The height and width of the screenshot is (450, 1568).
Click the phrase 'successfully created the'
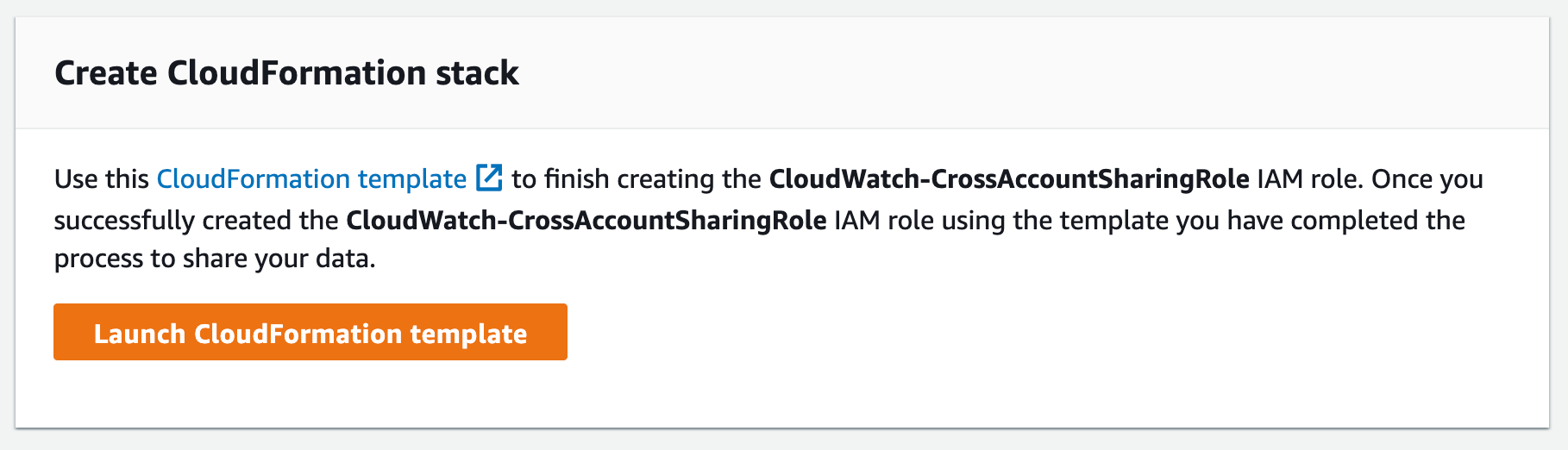pos(196,220)
